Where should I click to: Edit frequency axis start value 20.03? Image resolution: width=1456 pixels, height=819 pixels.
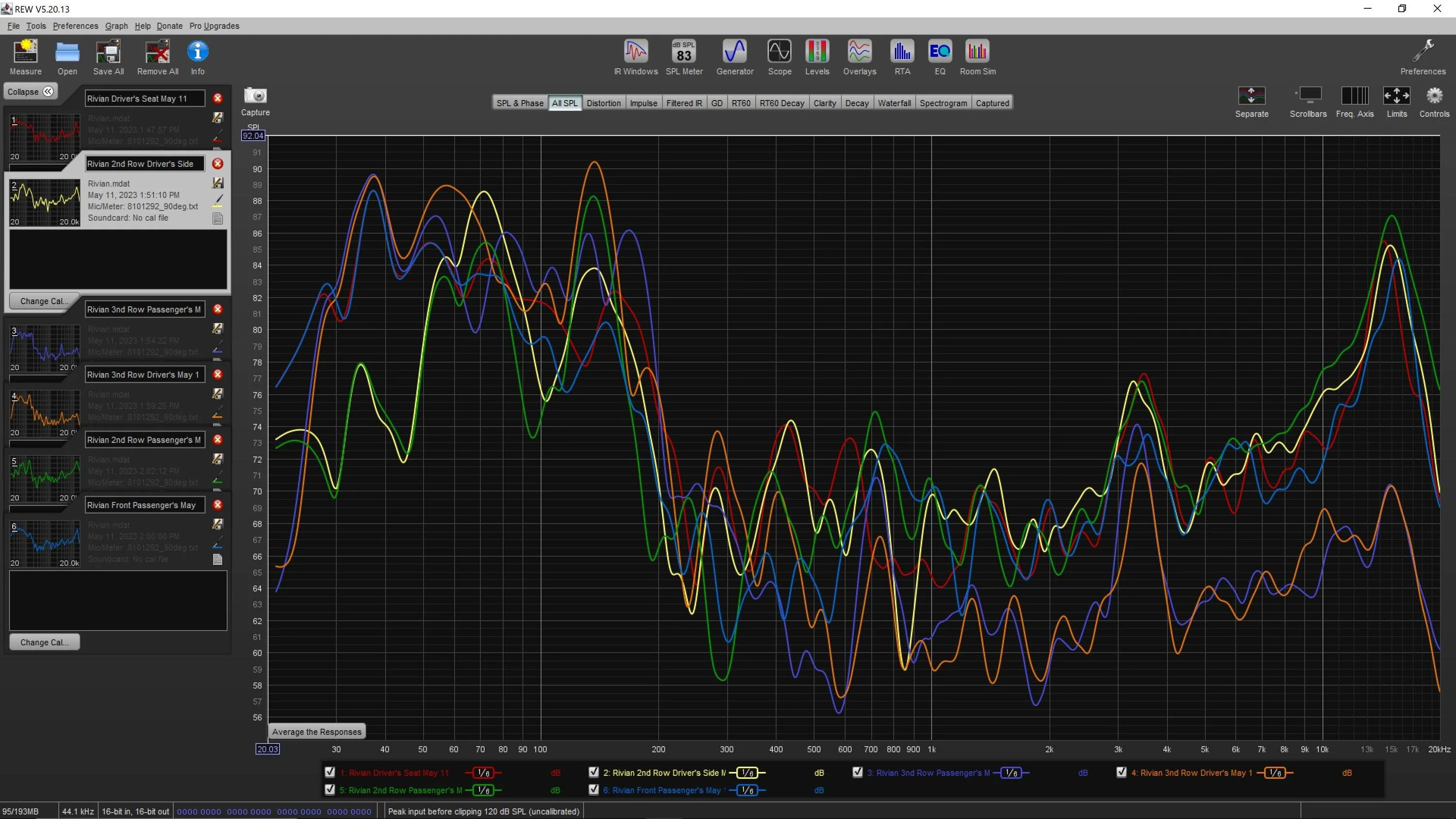[x=267, y=749]
